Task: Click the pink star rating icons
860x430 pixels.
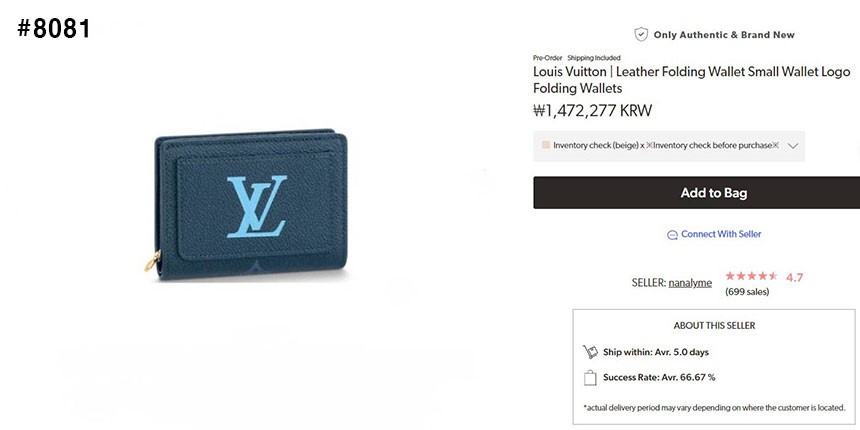Action: 751,276
